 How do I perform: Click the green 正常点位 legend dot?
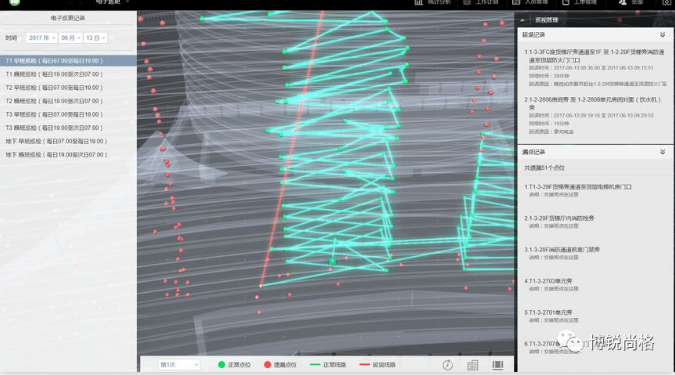tap(221, 365)
